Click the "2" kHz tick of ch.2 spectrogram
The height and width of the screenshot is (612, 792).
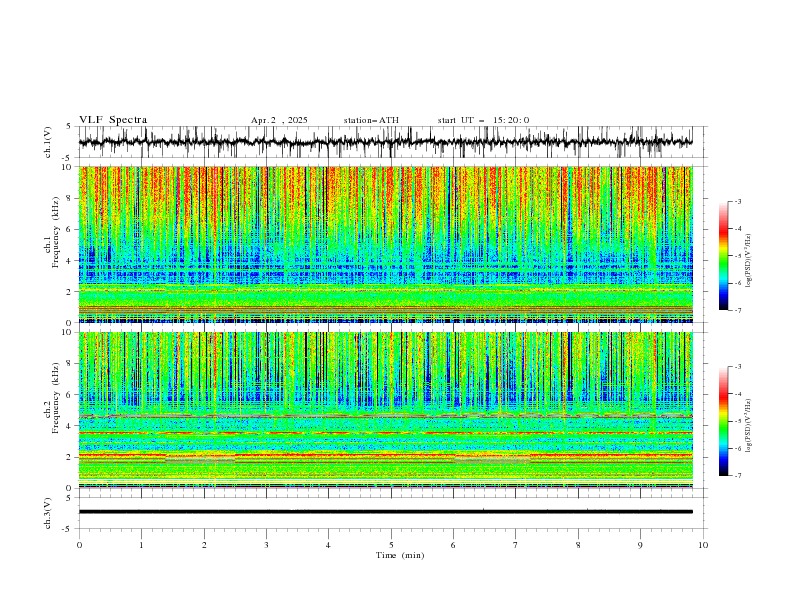(69, 457)
